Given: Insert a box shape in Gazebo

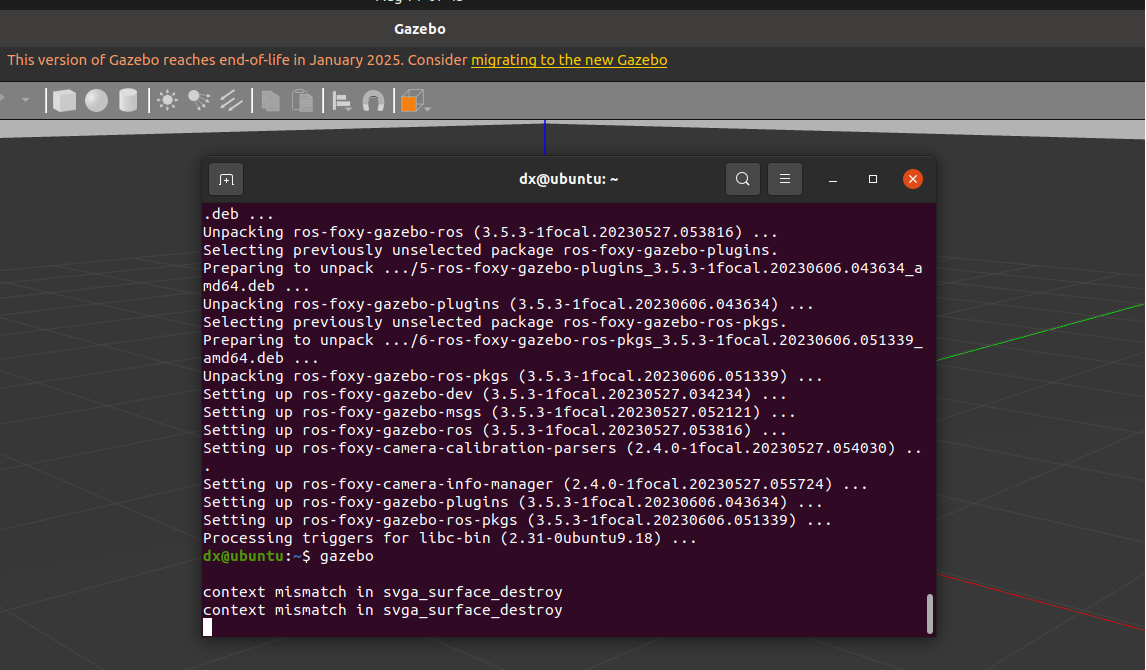Looking at the screenshot, I should point(64,101).
